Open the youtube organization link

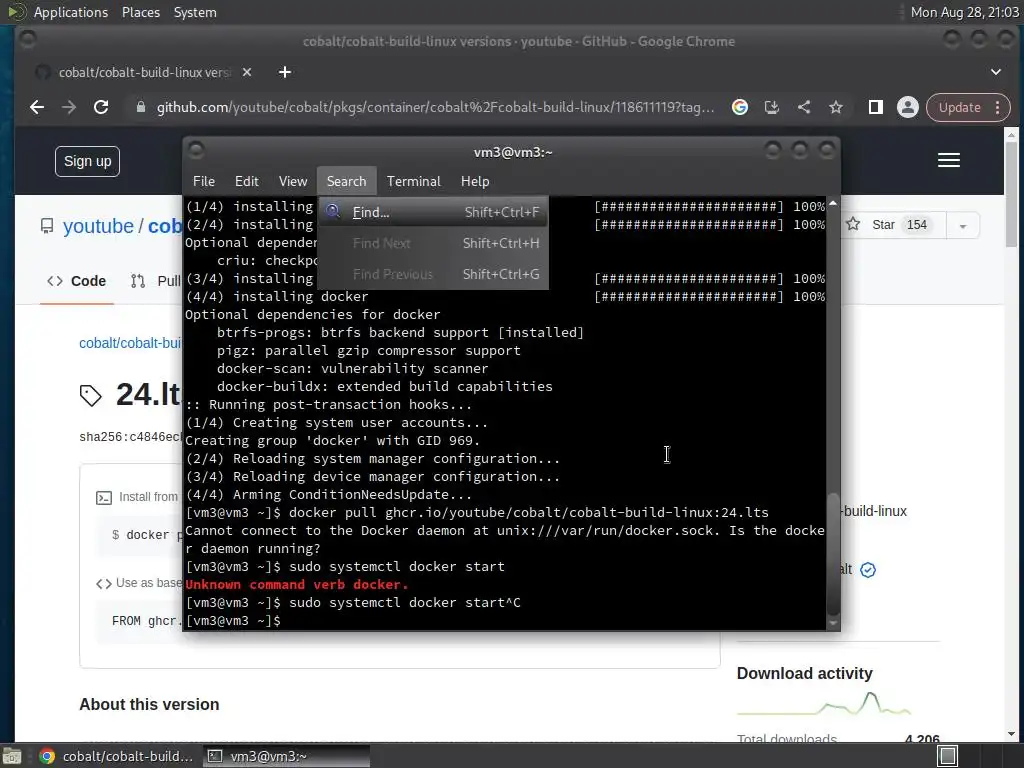(x=98, y=226)
